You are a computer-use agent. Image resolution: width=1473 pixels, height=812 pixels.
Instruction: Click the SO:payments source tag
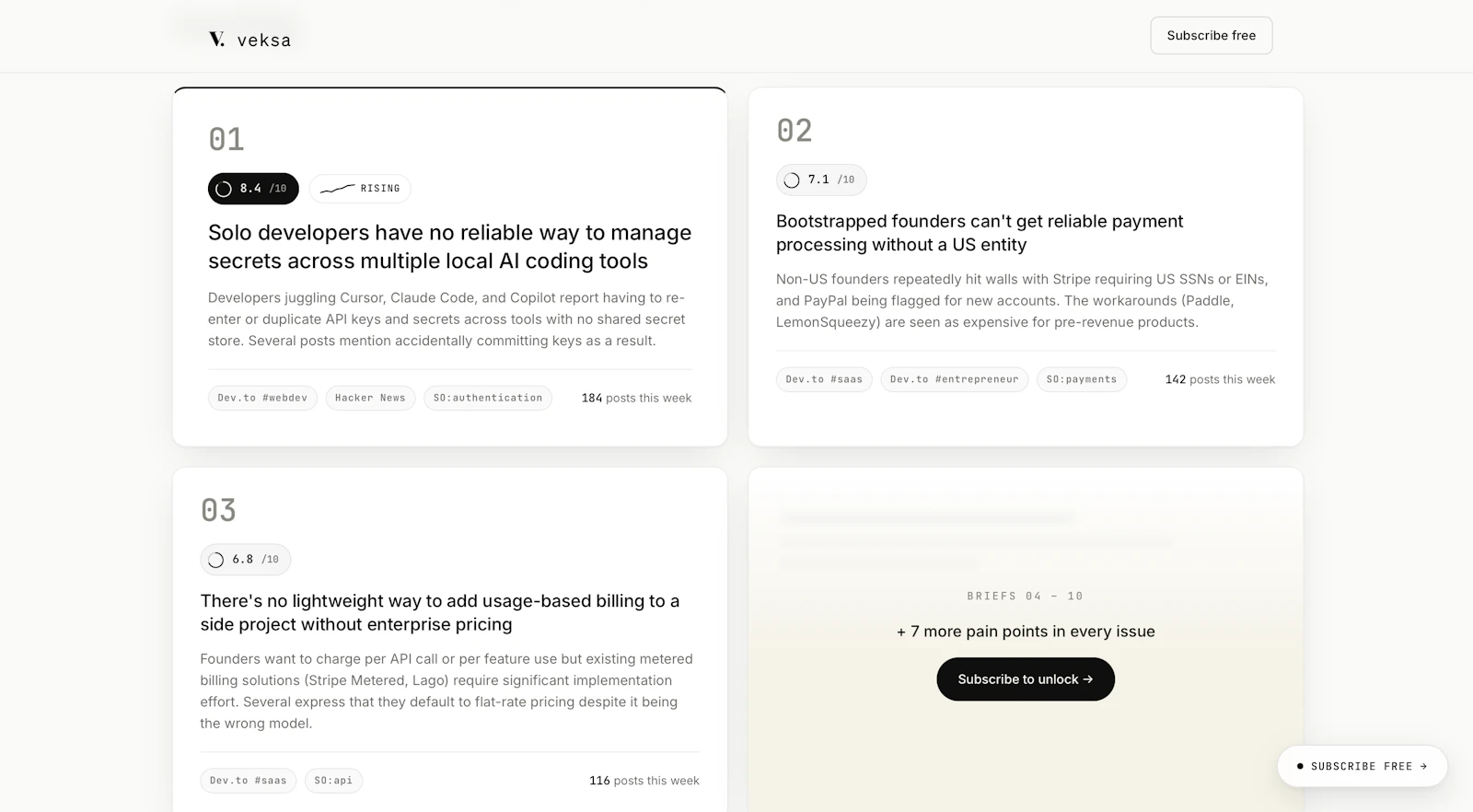click(1082, 379)
